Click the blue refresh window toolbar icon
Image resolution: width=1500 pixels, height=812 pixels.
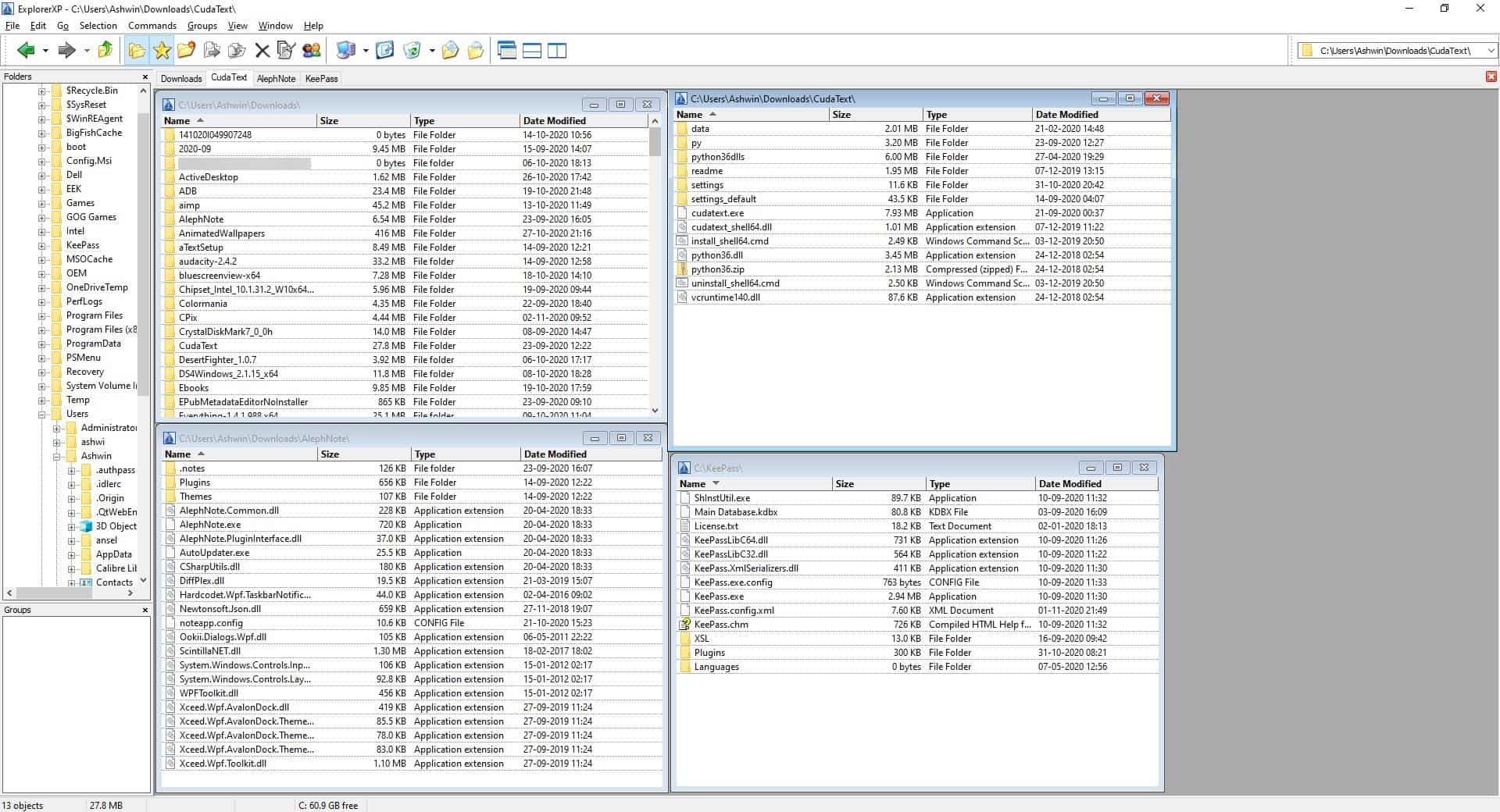[385, 51]
